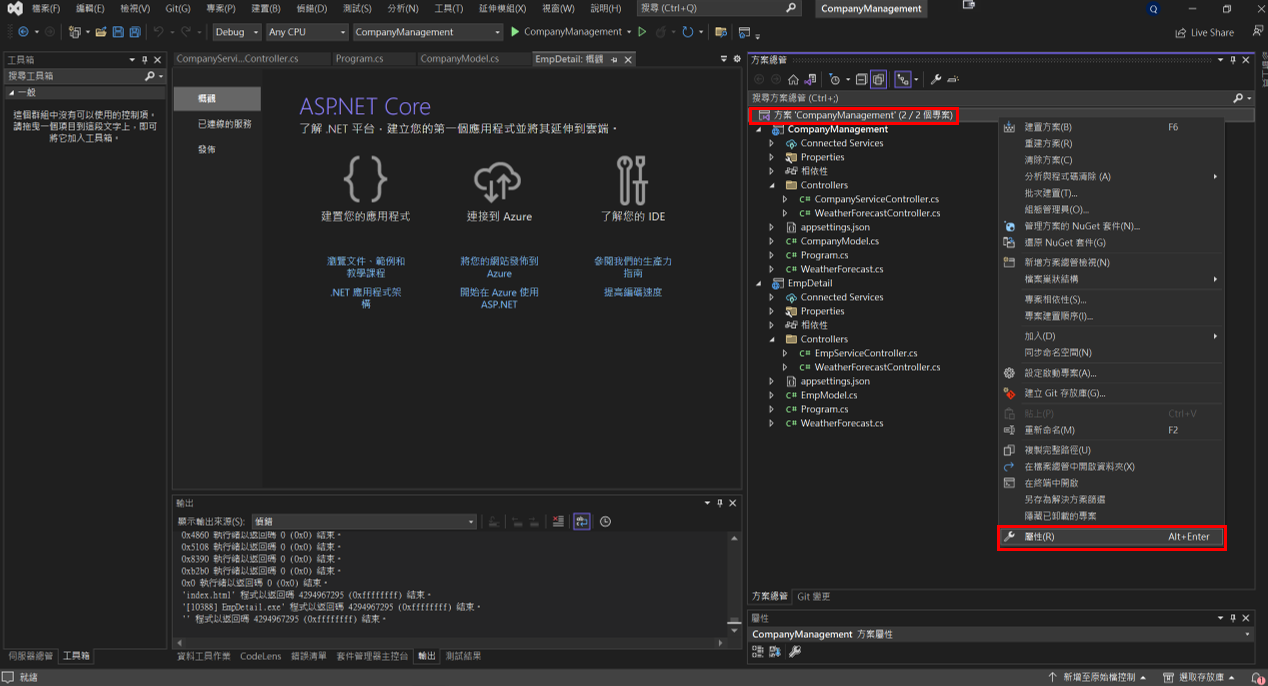Open the 提高編碼速度 link
The image size is (1268, 686).
pyautogui.click(x=633, y=292)
